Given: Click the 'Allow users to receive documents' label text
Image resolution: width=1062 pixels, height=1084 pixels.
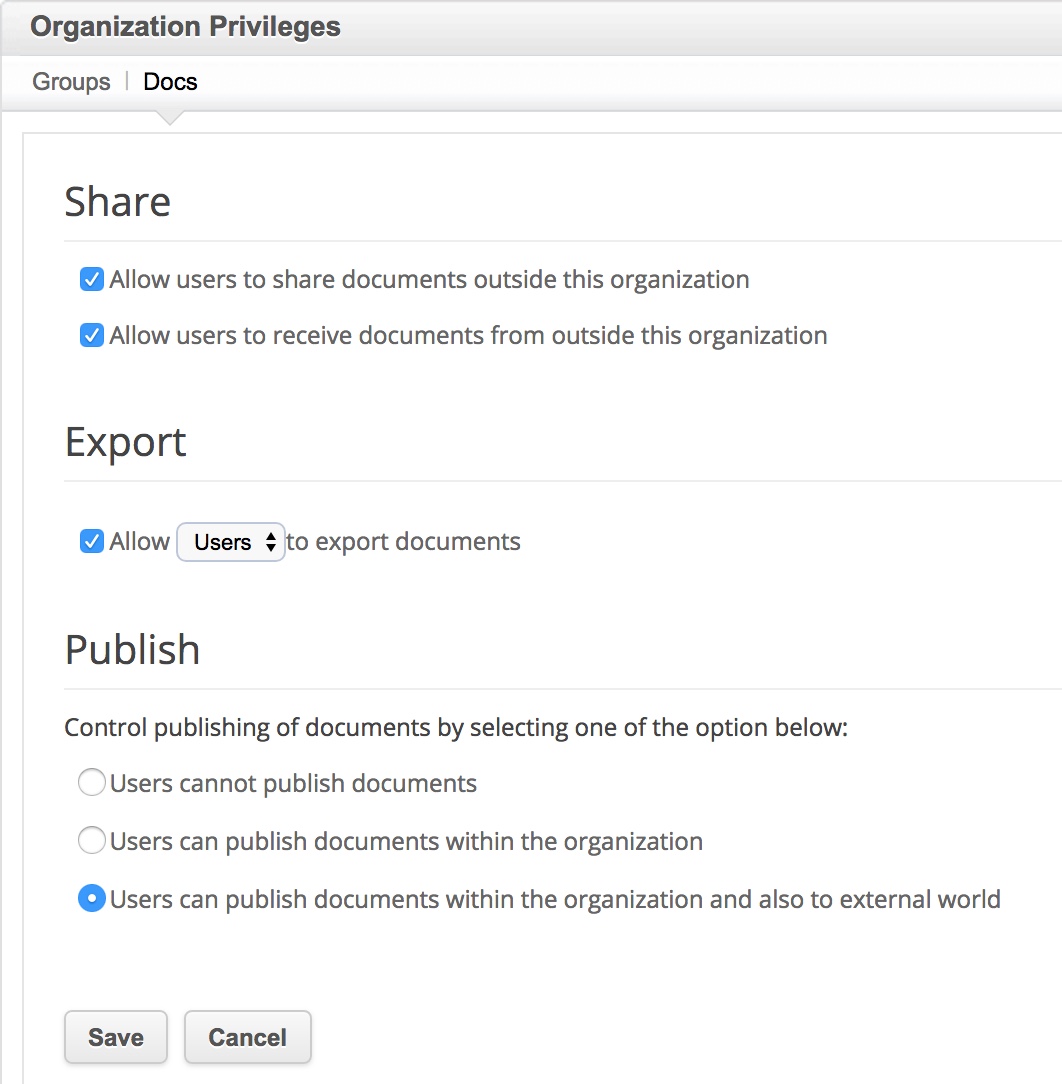Looking at the screenshot, I should pyautogui.click(x=468, y=335).
